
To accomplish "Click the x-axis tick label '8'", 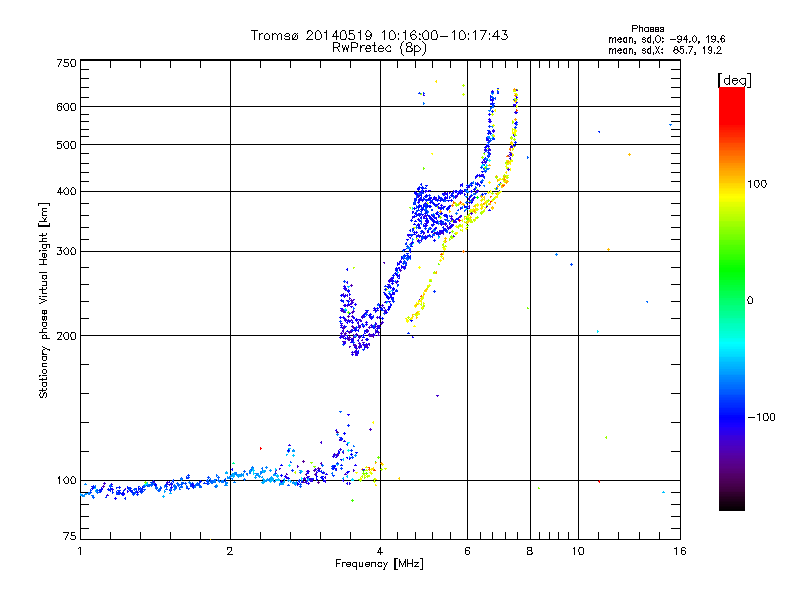I will tap(530, 551).
